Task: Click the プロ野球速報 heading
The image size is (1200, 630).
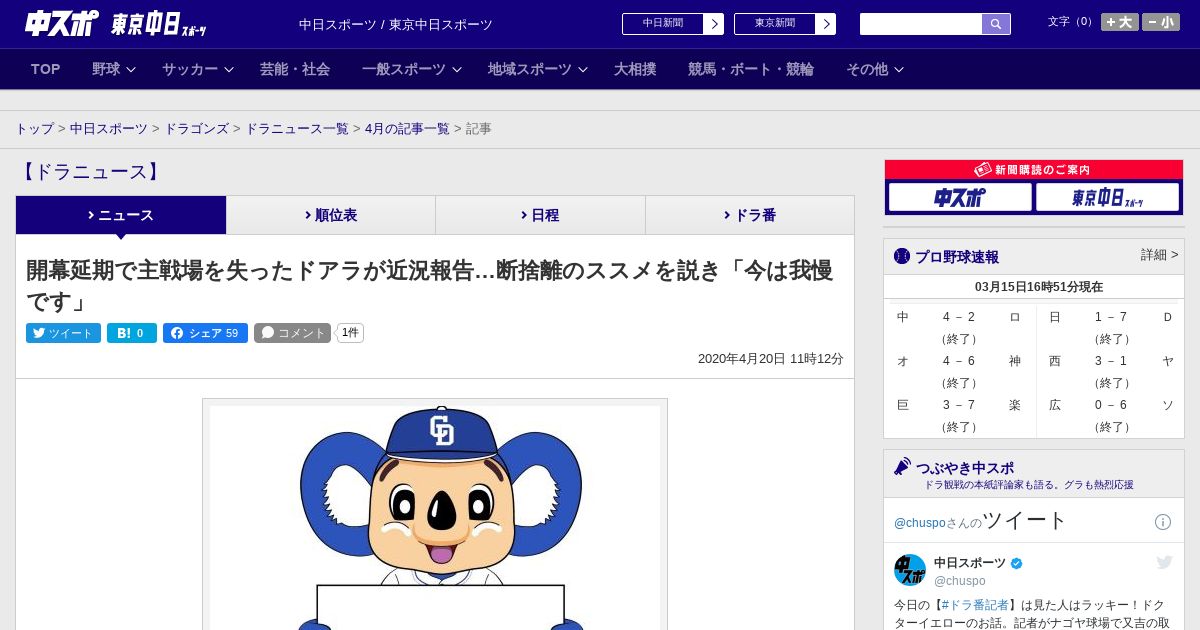Action: click(956, 257)
